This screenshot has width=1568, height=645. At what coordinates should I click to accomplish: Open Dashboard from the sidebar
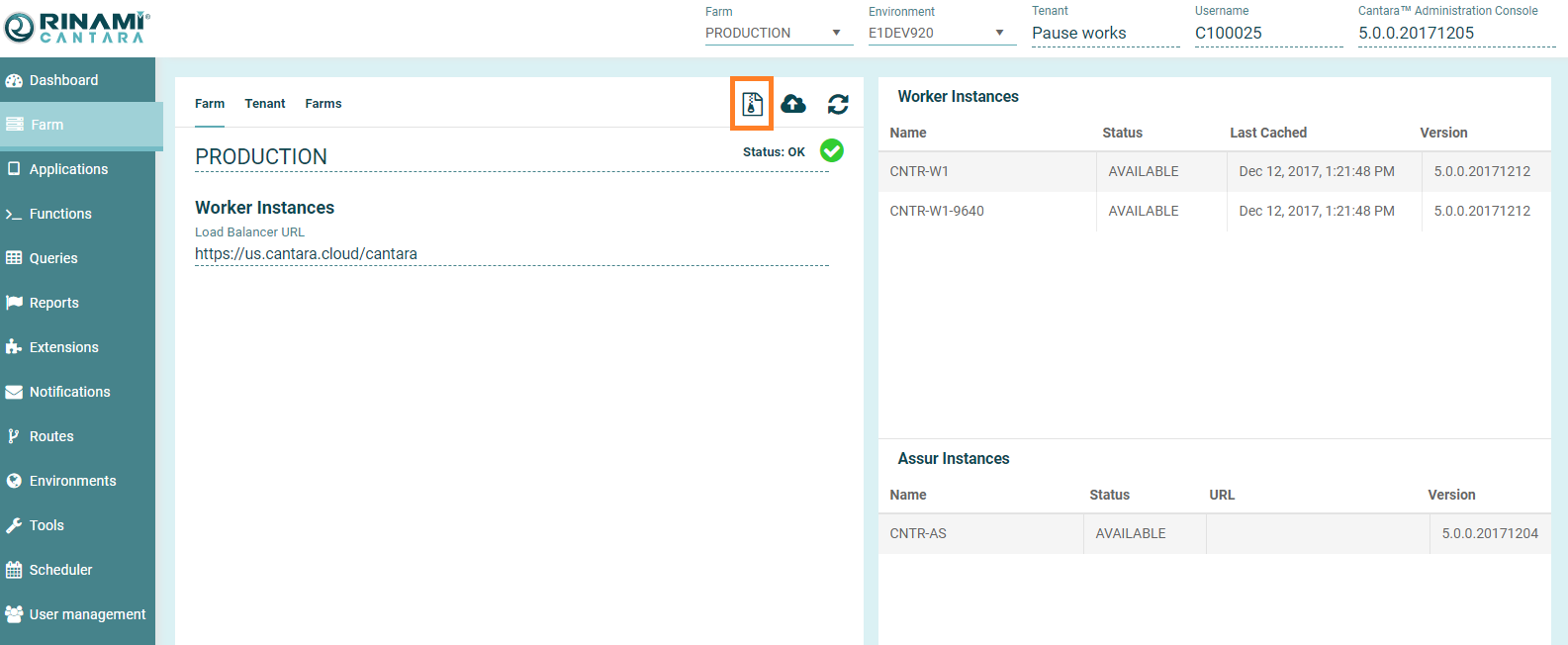[x=63, y=80]
